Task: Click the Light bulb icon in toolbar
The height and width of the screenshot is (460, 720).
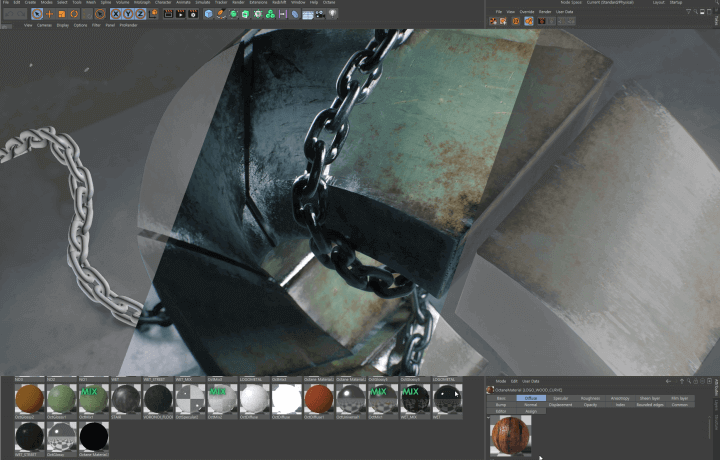Action: click(x=332, y=14)
